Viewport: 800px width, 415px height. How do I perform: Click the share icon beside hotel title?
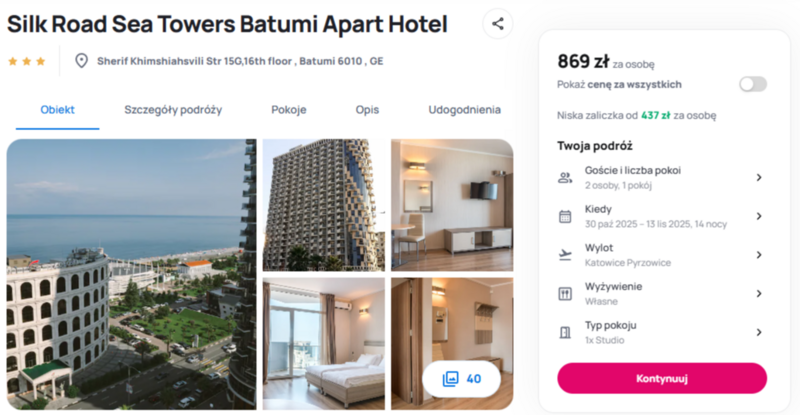click(497, 23)
